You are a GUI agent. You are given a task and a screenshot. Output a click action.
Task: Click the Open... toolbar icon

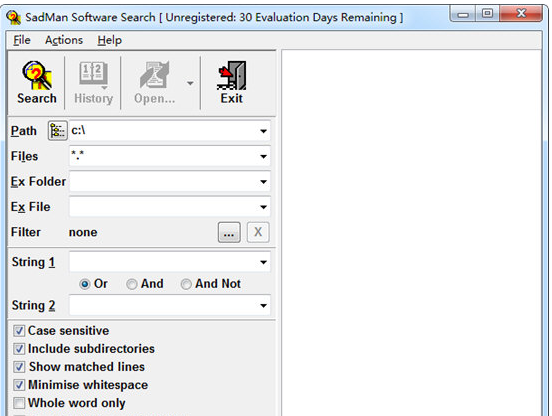point(155,83)
